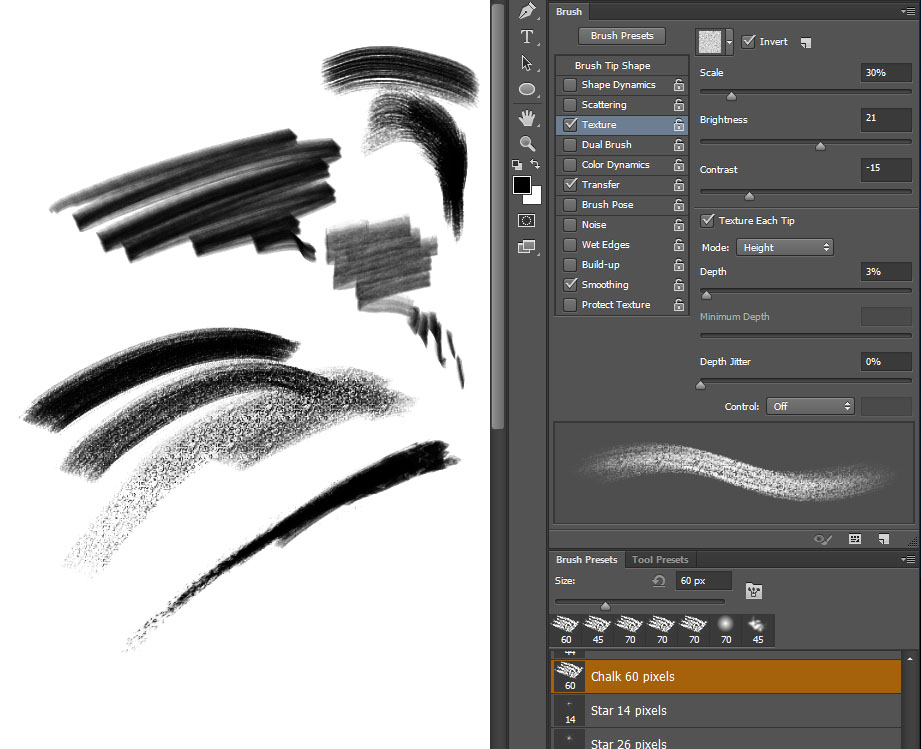This screenshot has height=749, width=921.
Task: Open the Brush panel flyout menu
Action: tap(908, 11)
